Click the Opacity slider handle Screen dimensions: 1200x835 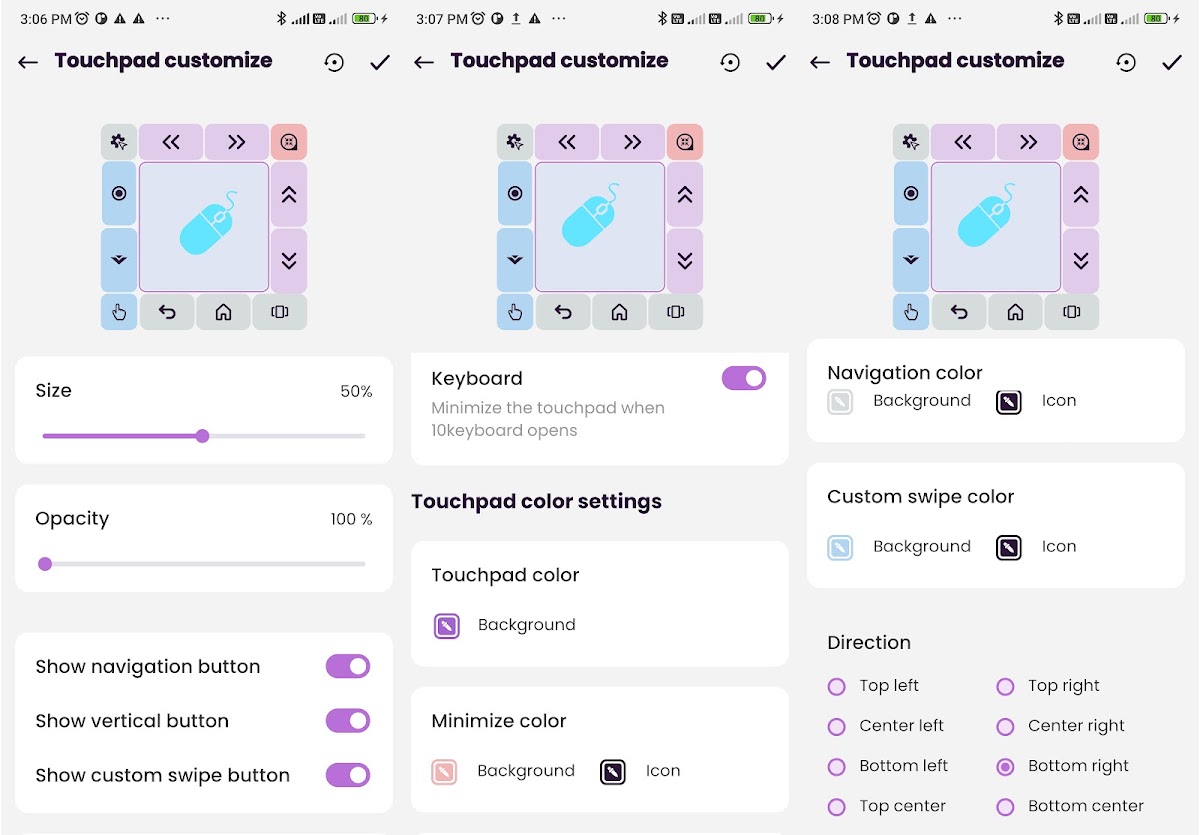coord(45,564)
